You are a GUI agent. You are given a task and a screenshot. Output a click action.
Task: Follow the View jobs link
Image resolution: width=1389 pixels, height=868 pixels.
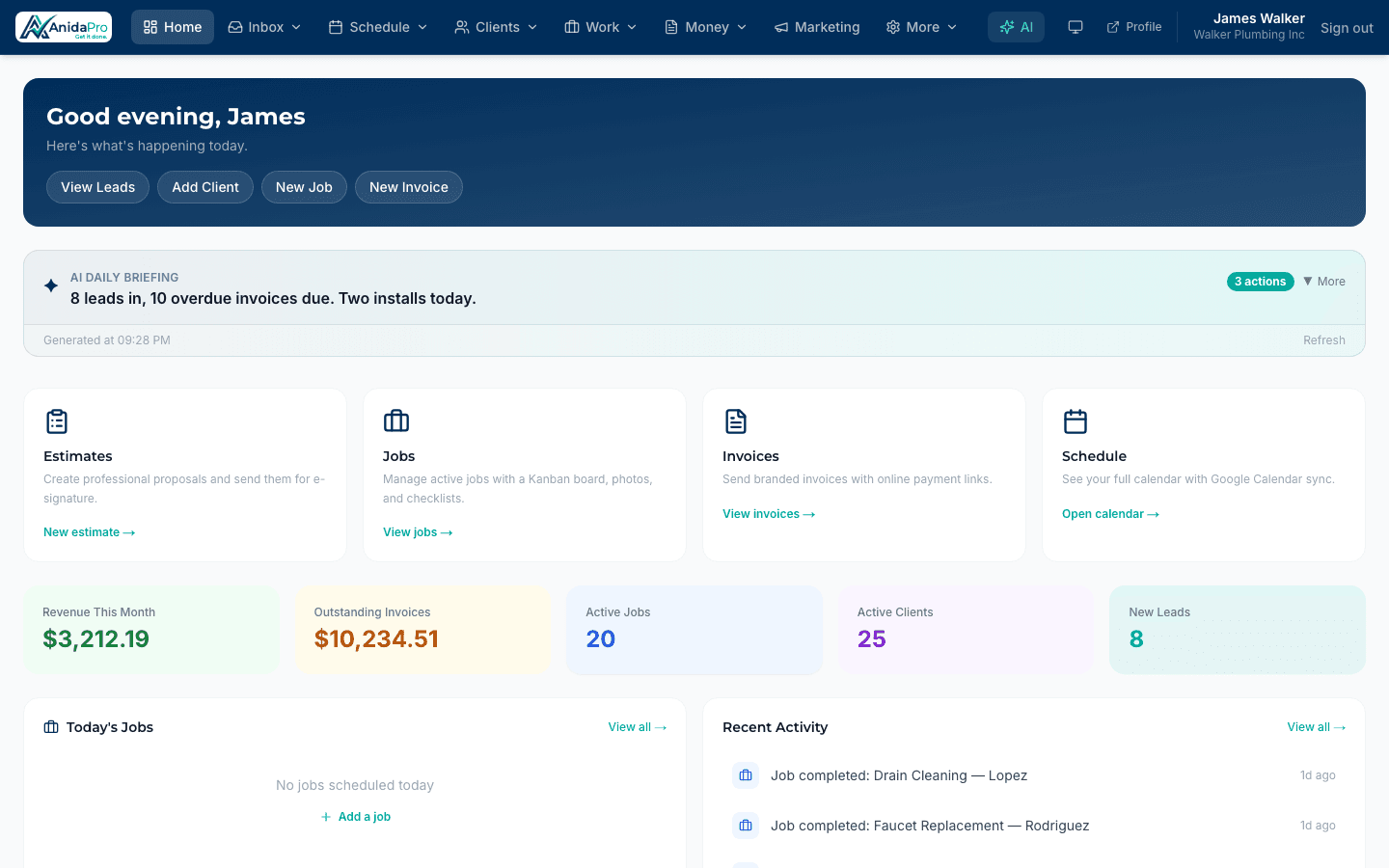point(418,532)
